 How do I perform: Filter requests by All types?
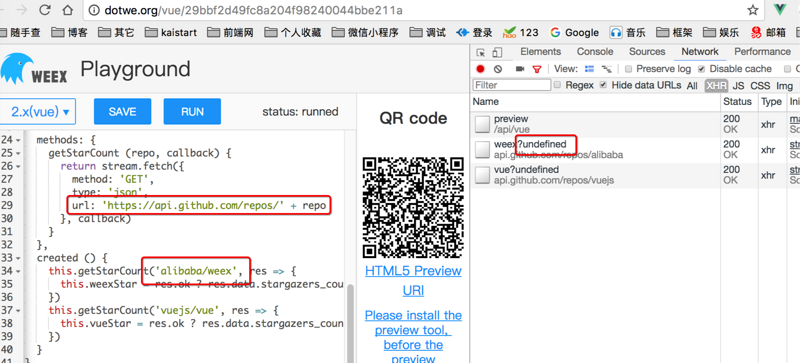click(692, 86)
